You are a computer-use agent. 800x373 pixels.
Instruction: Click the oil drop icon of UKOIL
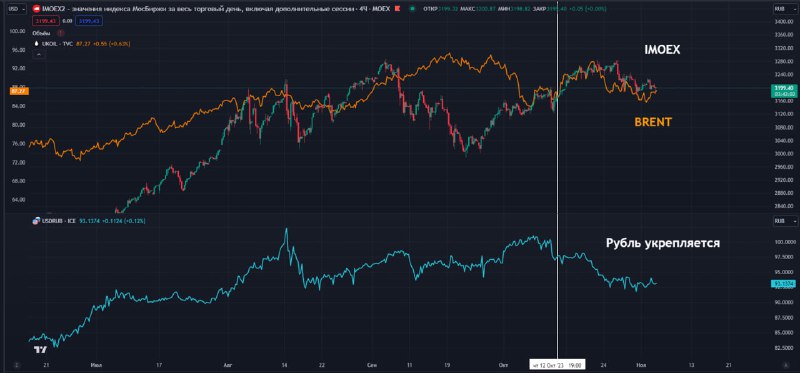(36, 44)
